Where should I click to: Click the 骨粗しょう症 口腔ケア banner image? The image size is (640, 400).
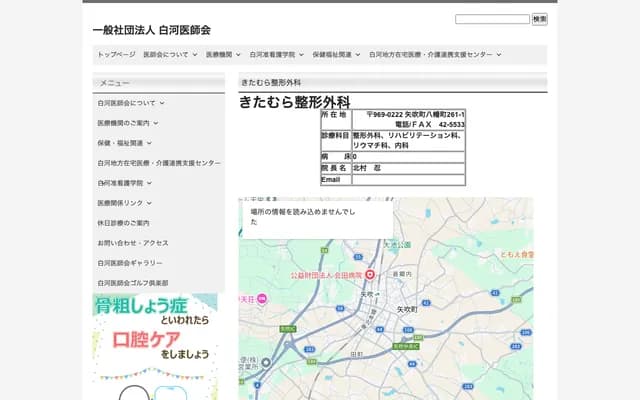[155, 328]
